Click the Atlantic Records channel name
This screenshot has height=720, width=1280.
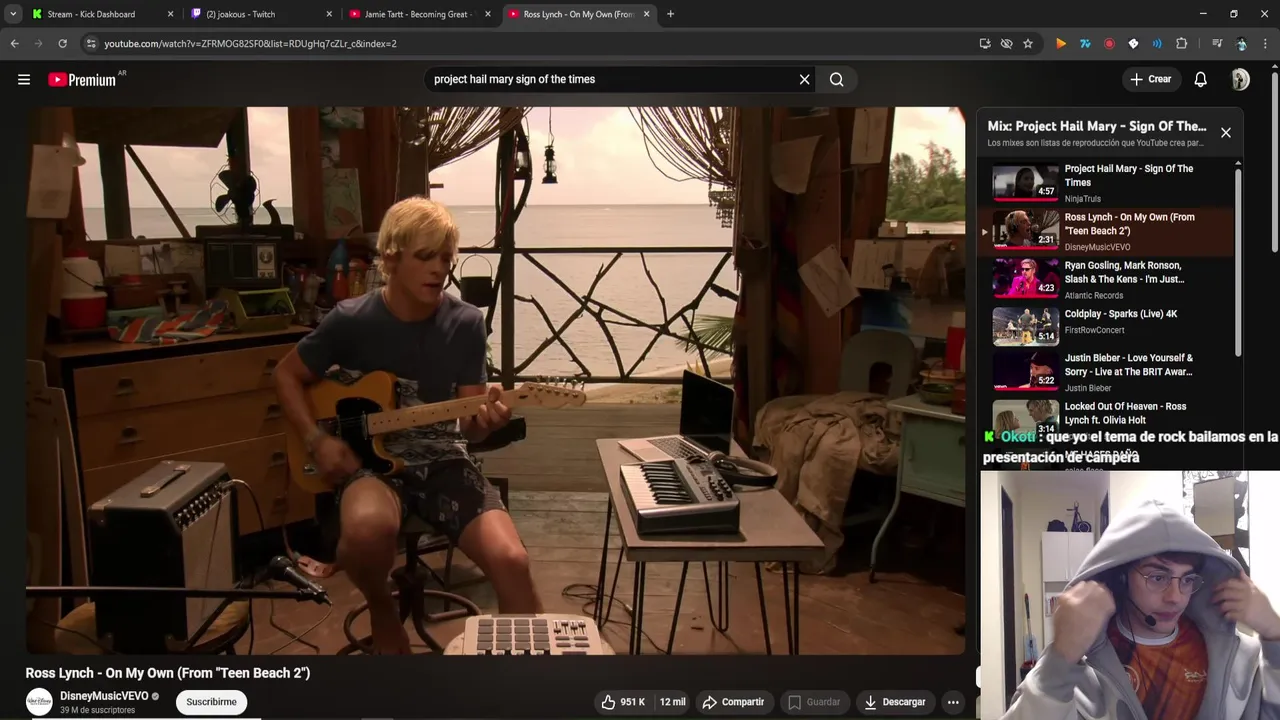[1094, 296]
